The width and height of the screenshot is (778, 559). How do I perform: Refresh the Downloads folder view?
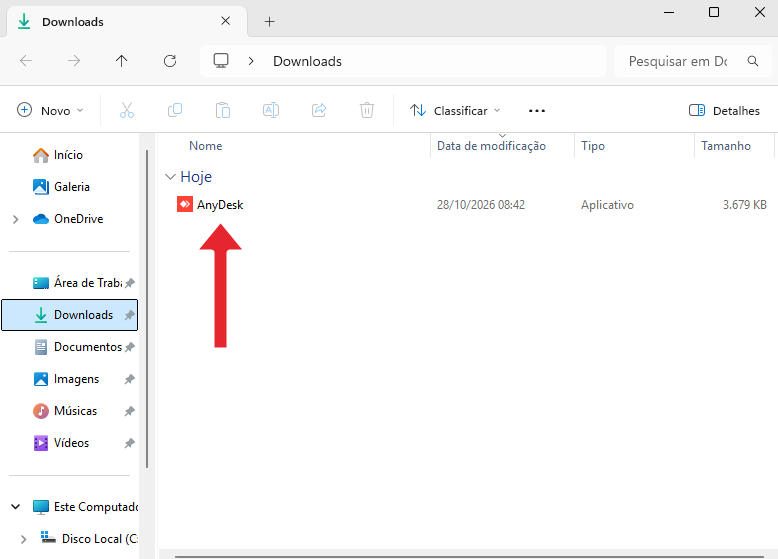(x=170, y=61)
